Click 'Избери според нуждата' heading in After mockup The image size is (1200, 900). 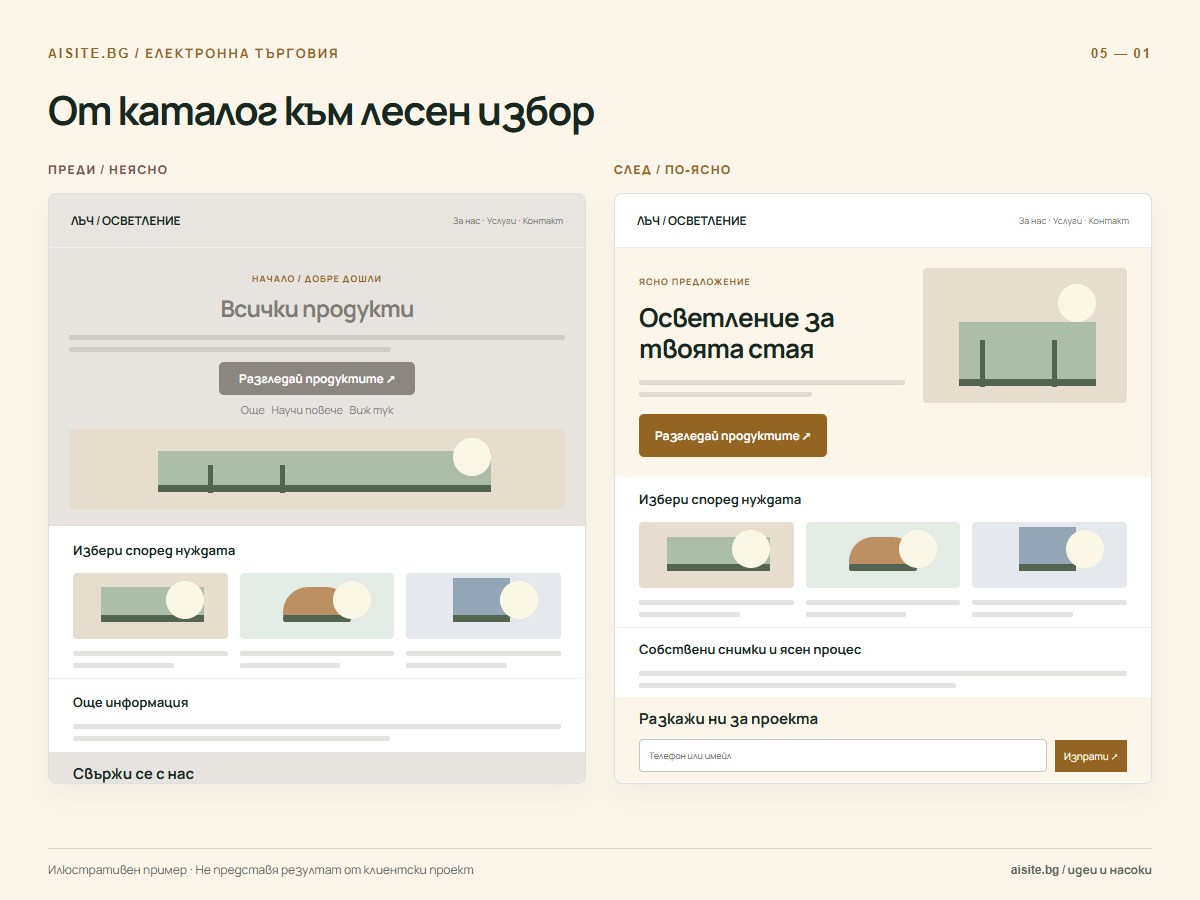tap(720, 500)
